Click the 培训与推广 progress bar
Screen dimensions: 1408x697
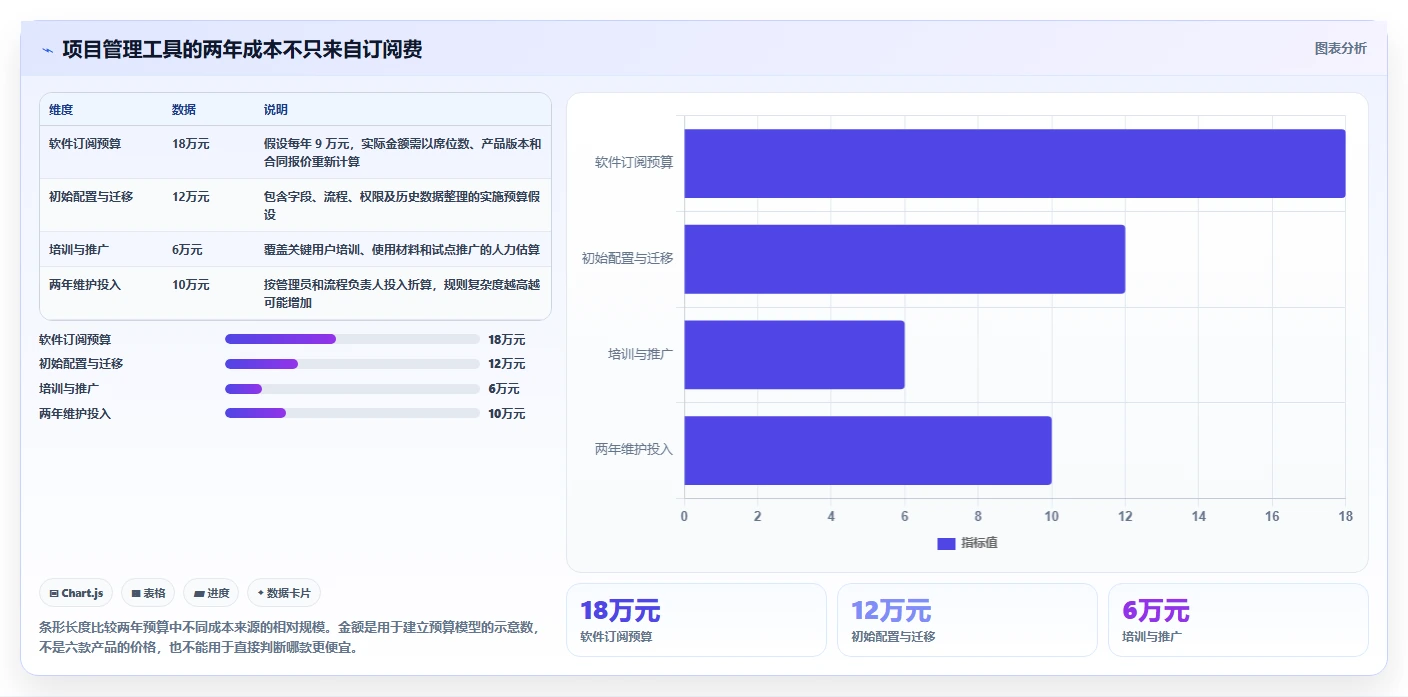coord(352,389)
